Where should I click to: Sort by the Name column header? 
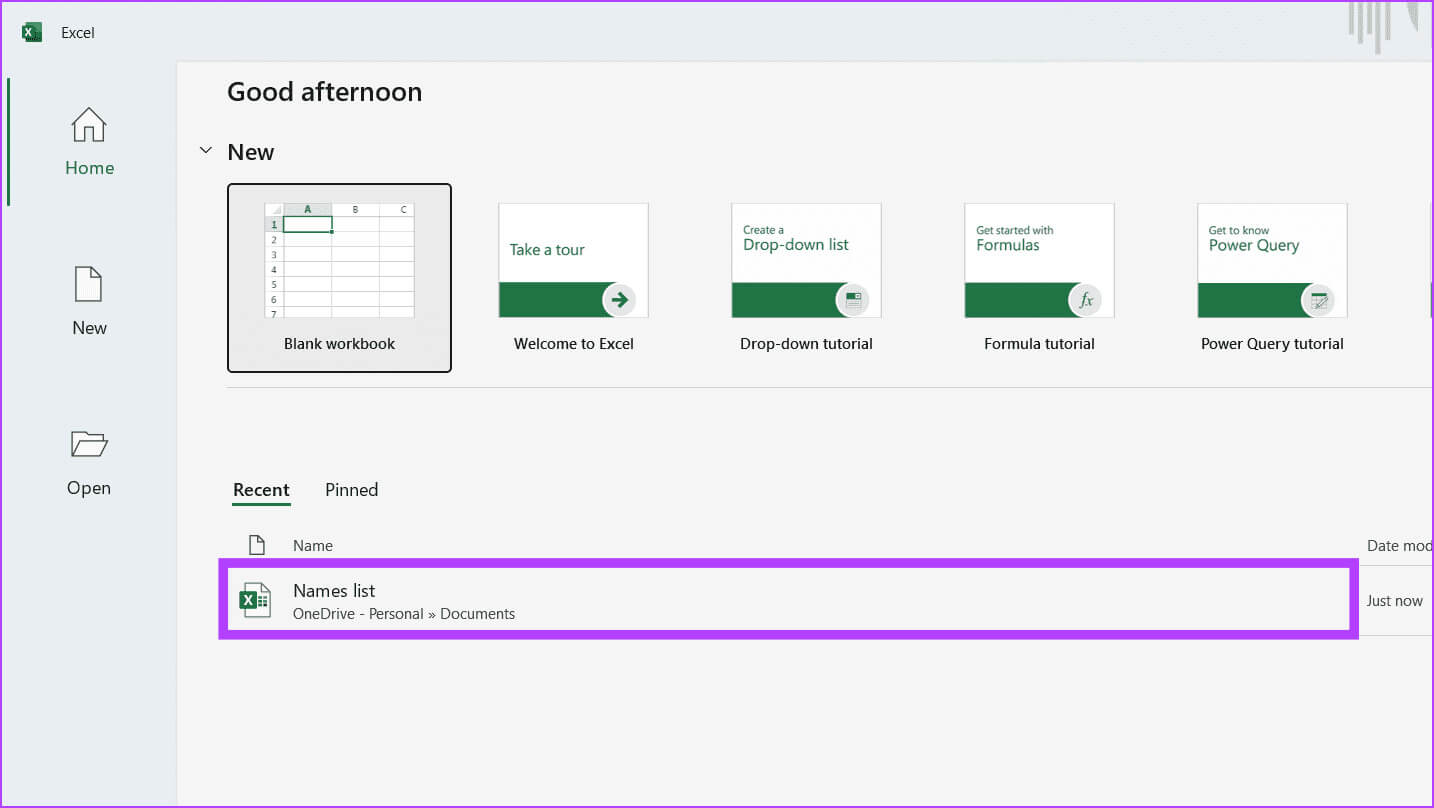313,546
